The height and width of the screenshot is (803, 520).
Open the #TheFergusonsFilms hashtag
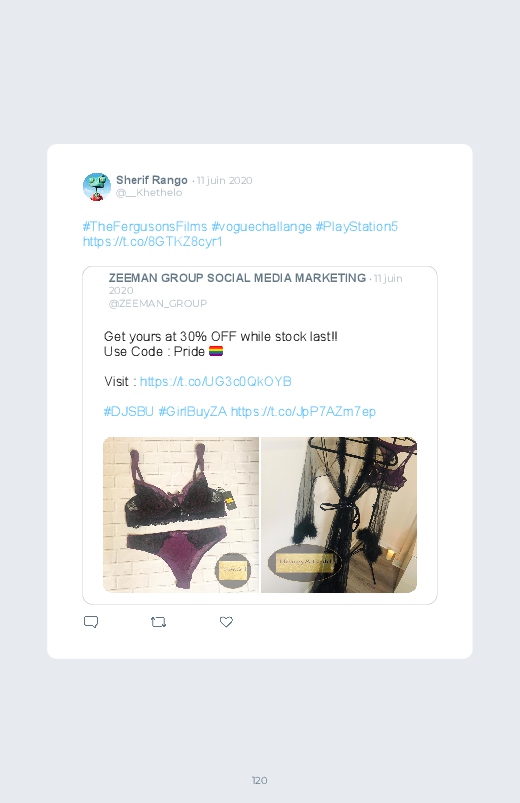click(x=145, y=226)
